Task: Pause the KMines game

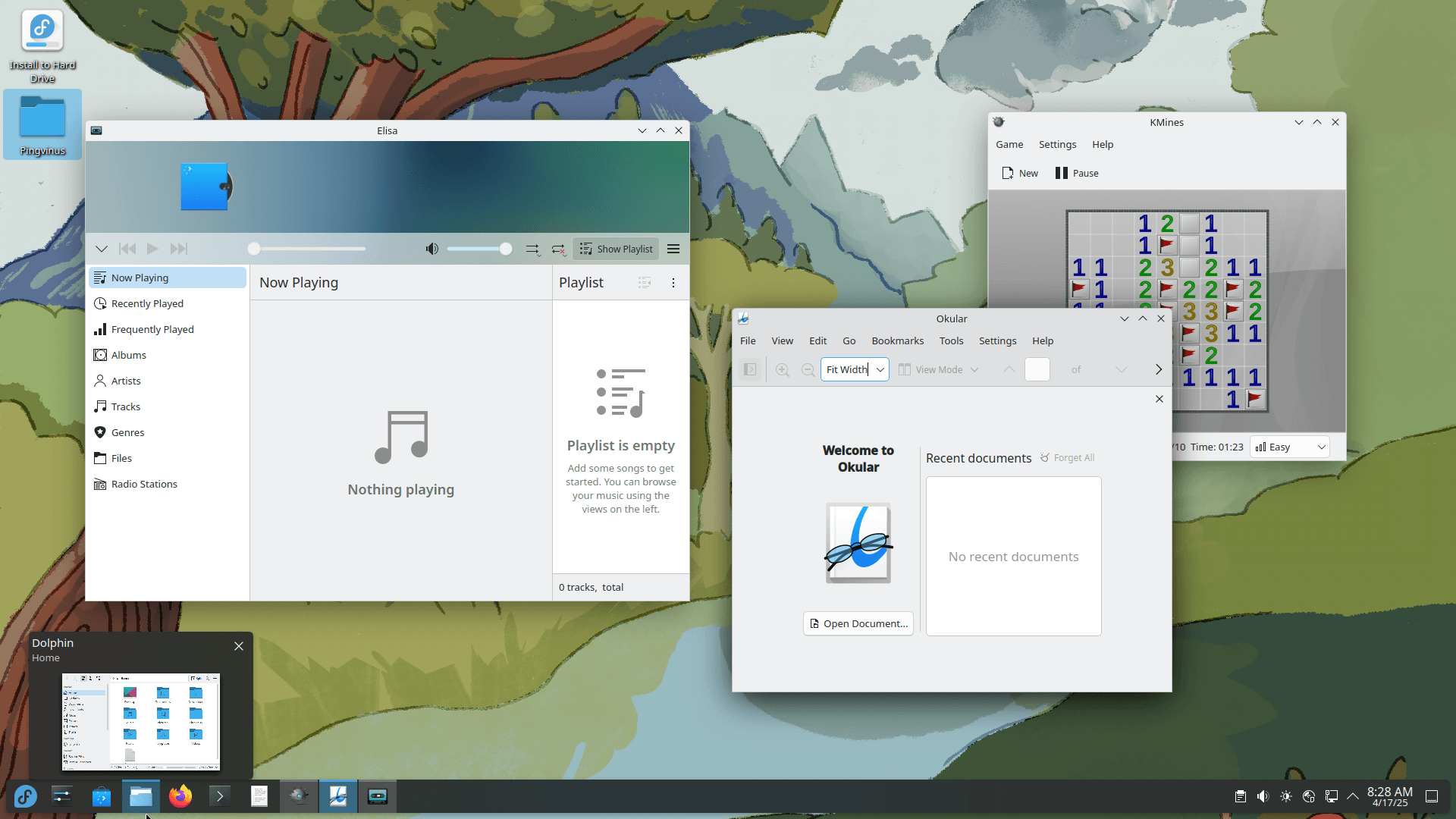Action: click(1077, 173)
